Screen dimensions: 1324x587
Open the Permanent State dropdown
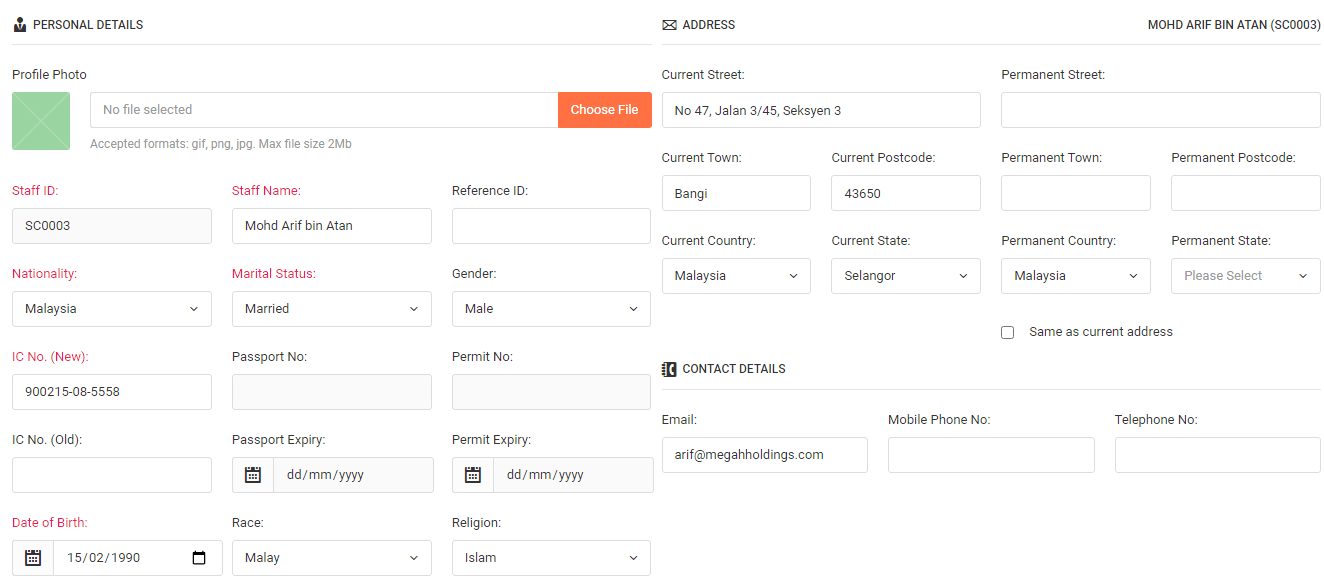point(1245,275)
